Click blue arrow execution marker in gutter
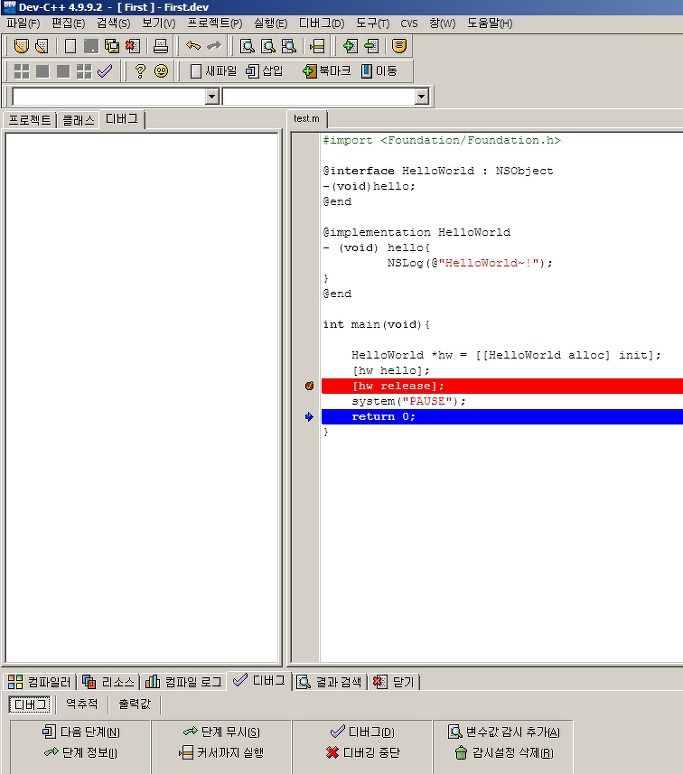 pos(309,417)
